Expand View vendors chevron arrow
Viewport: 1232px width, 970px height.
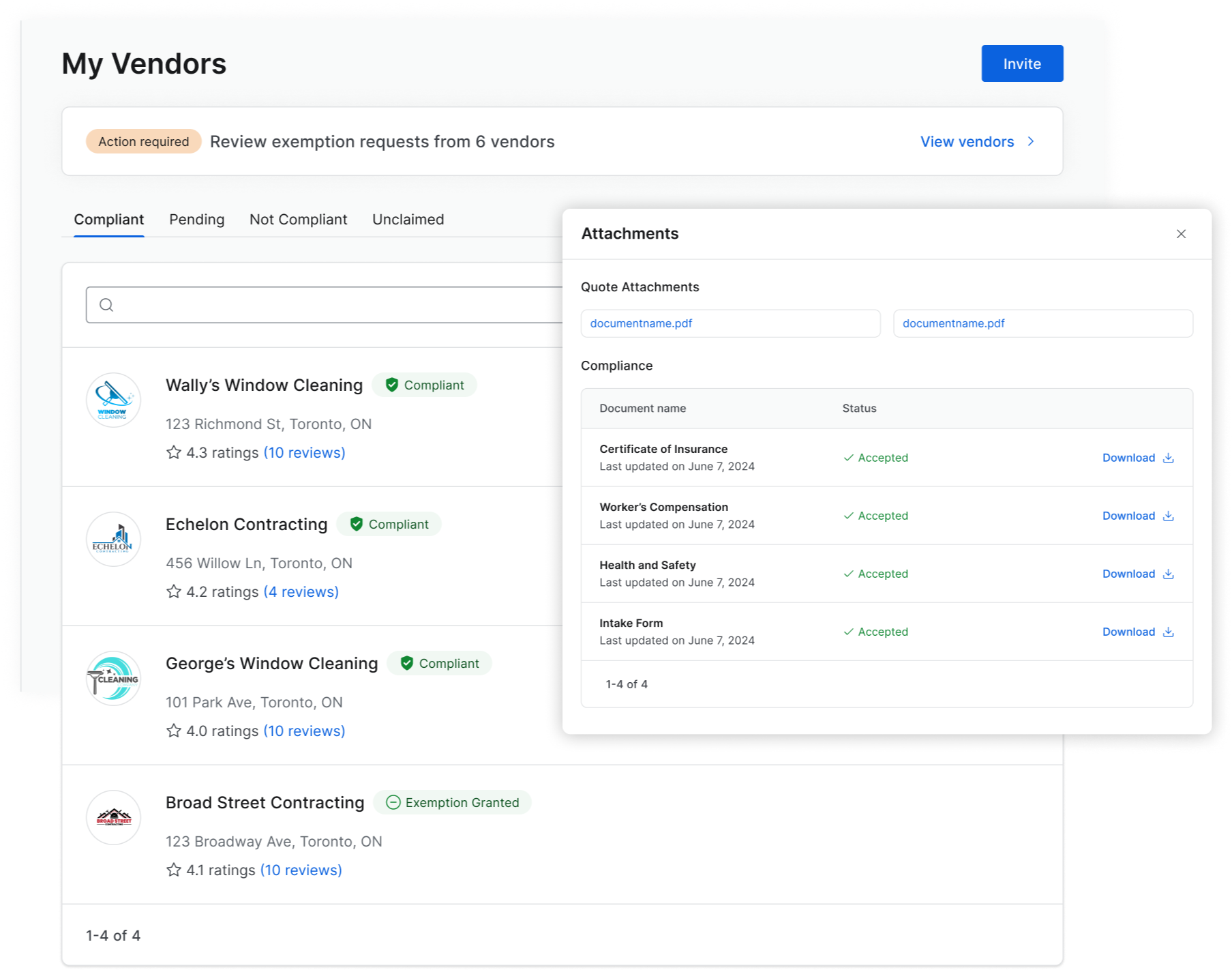[x=1031, y=141]
